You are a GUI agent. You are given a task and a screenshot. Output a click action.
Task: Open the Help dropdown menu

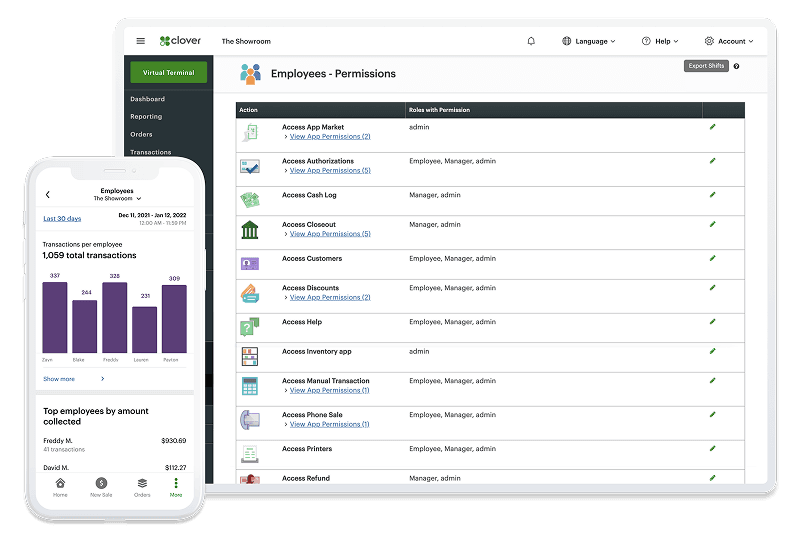pyautogui.click(x=660, y=41)
